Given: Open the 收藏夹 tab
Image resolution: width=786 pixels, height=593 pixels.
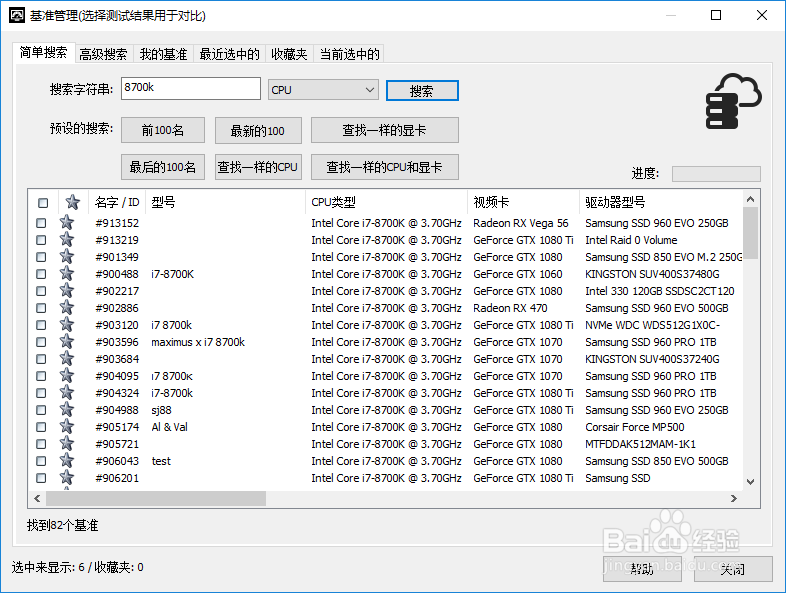Looking at the screenshot, I should (x=289, y=54).
